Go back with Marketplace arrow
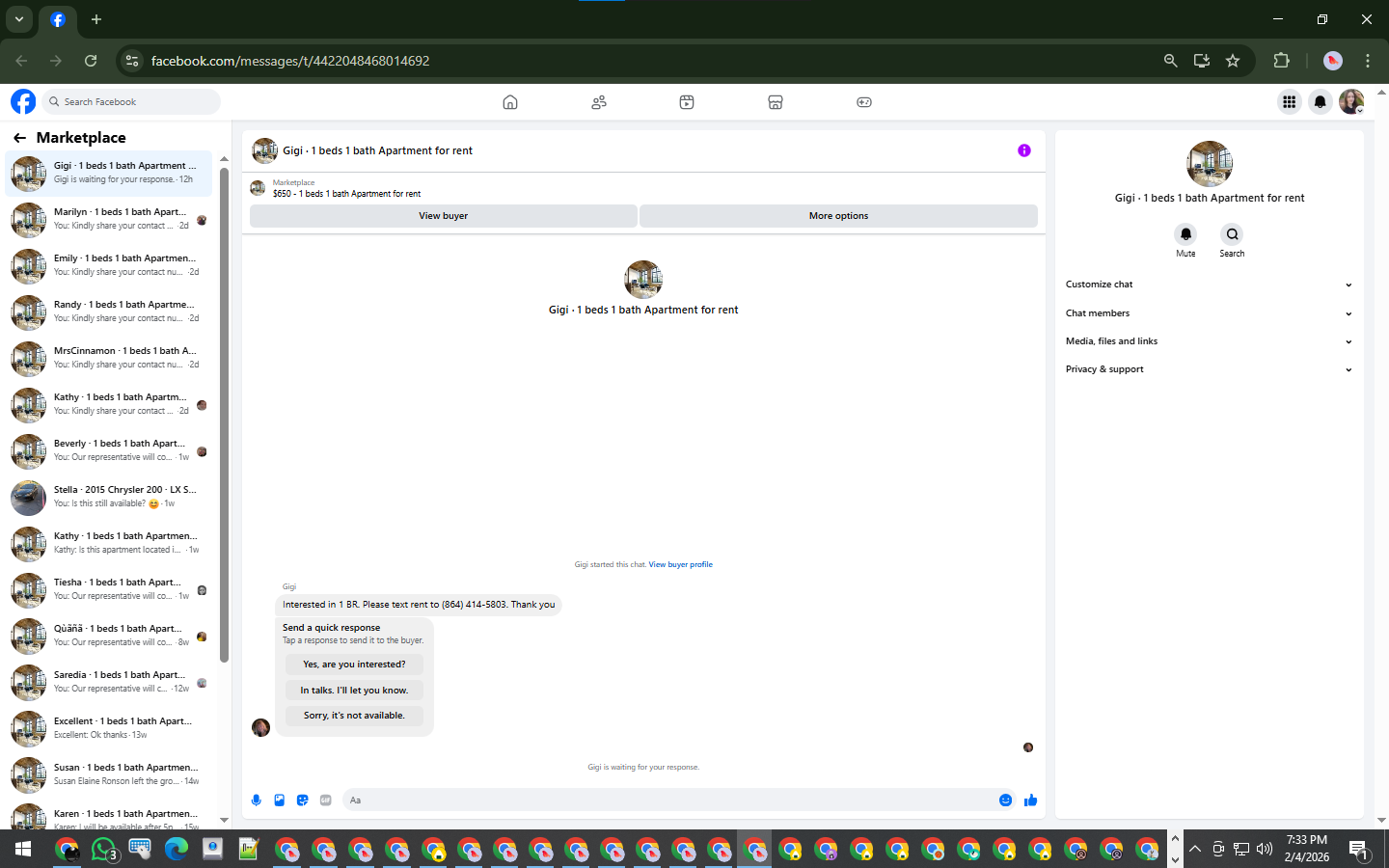Viewport: 1389px width, 868px height. [x=19, y=138]
